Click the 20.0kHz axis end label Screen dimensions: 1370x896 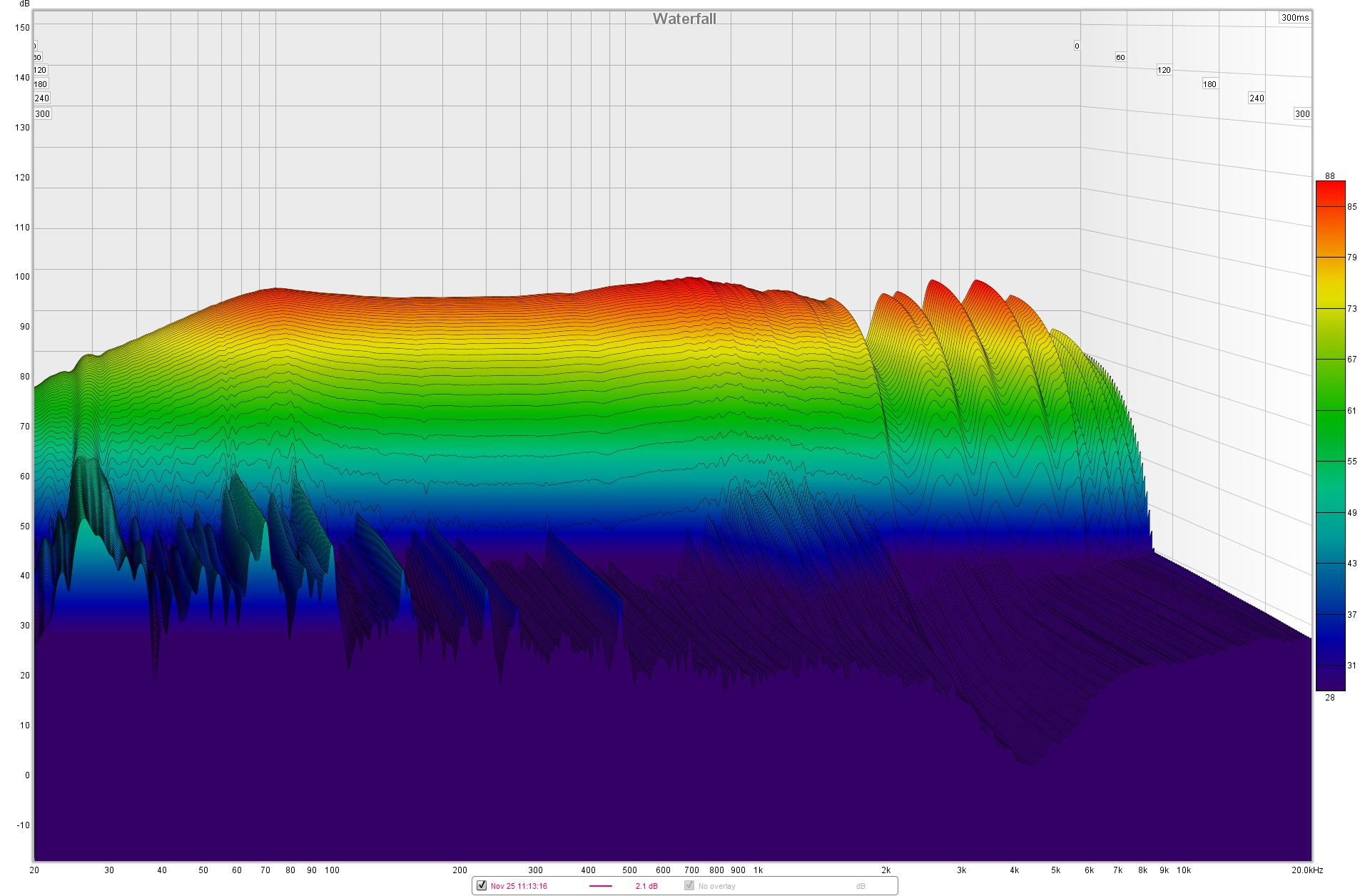pos(1306,870)
